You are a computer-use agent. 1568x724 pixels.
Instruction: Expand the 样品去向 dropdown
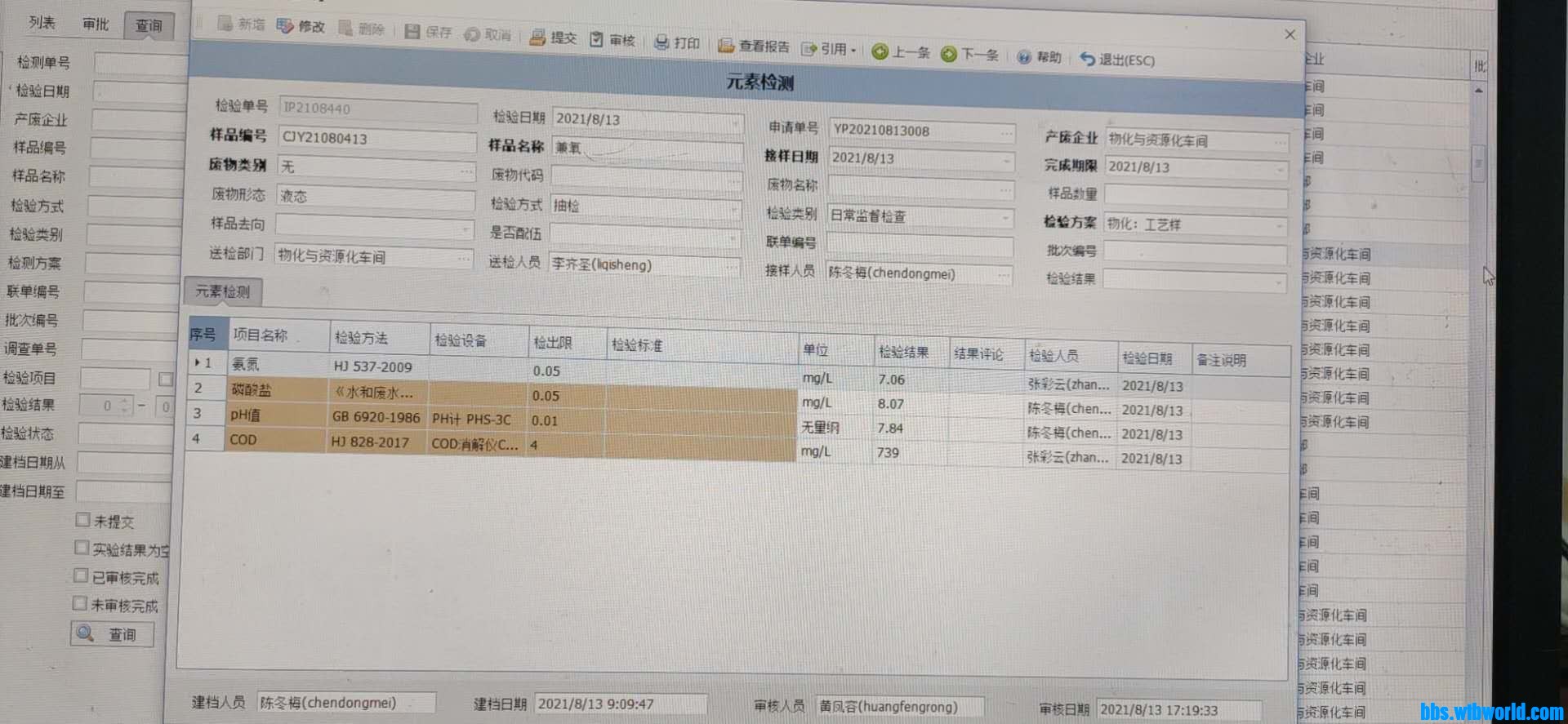(x=465, y=229)
